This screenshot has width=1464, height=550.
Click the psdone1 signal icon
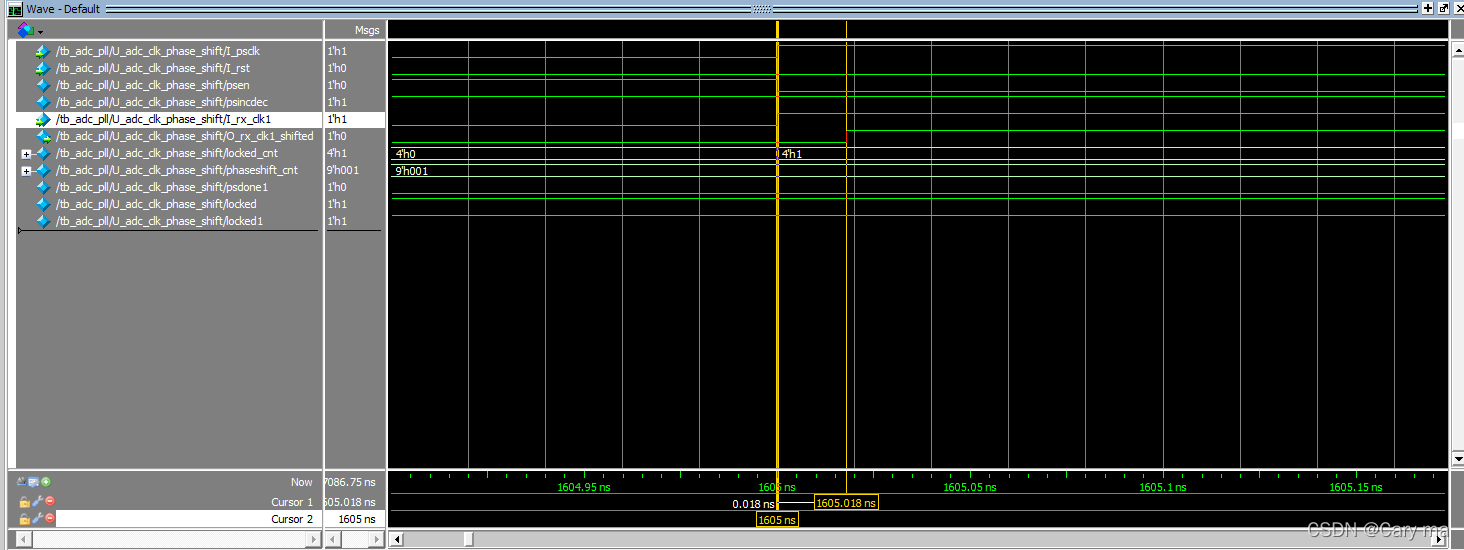(42, 187)
